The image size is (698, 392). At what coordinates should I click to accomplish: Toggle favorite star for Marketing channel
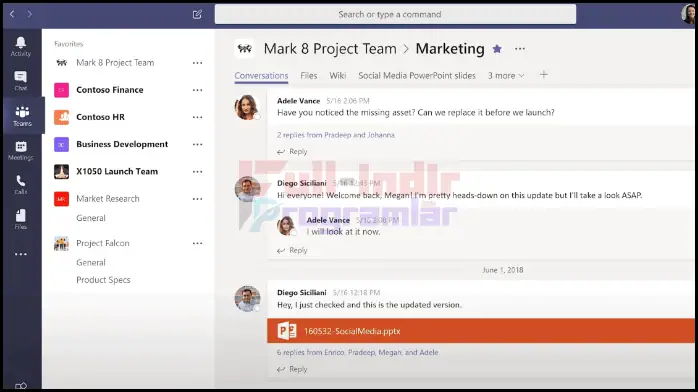point(497,49)
